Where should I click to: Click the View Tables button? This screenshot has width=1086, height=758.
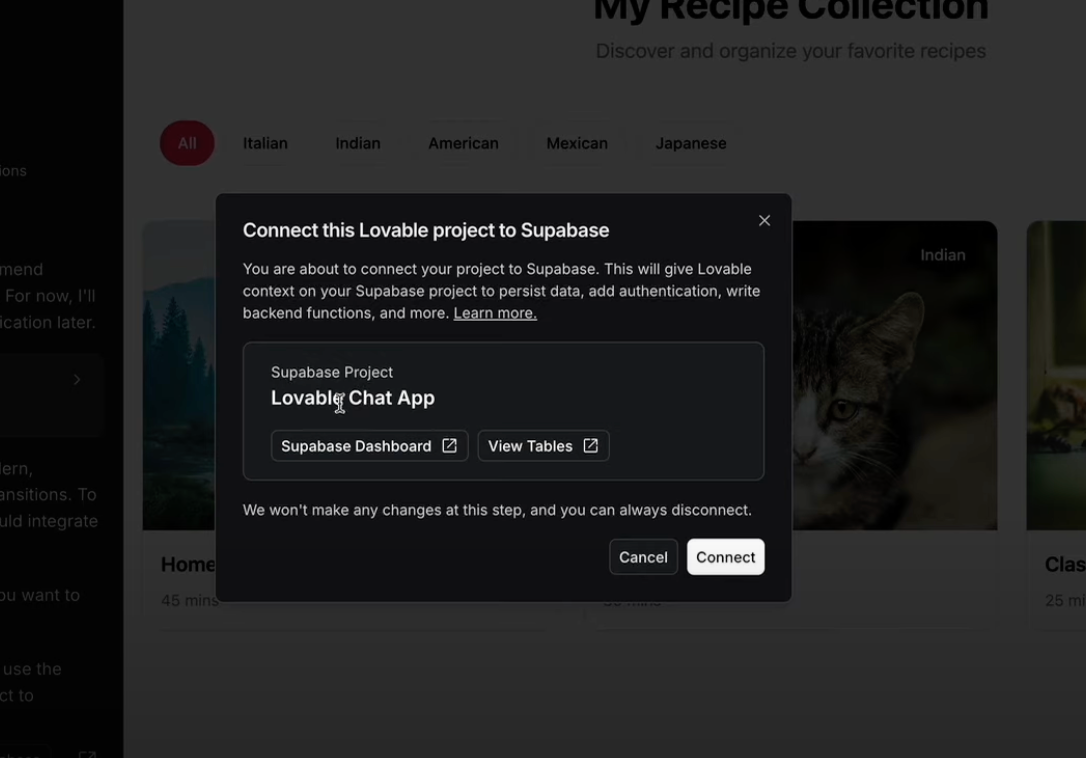click(543, 446)
